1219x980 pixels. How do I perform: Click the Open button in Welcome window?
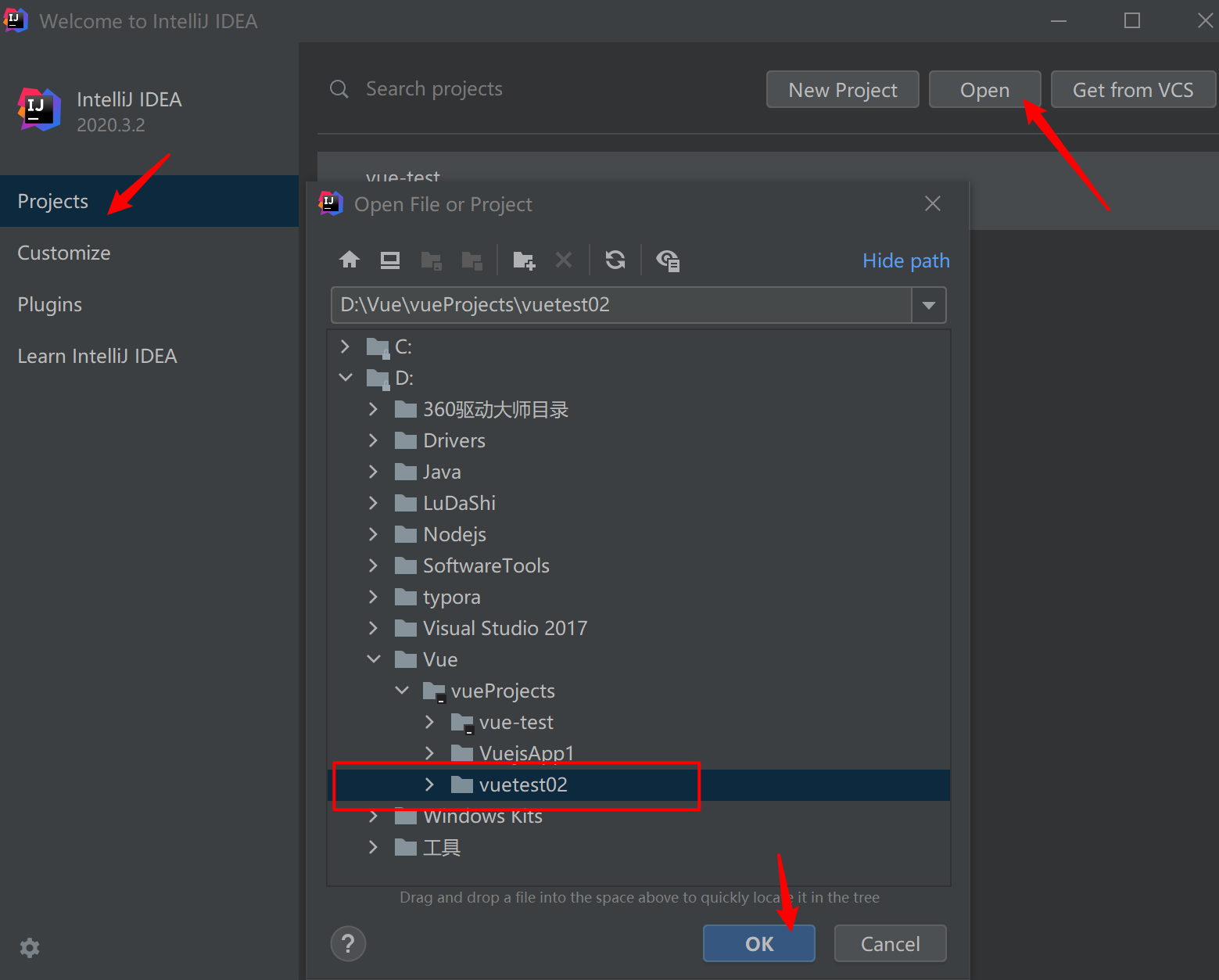(984, 90)
